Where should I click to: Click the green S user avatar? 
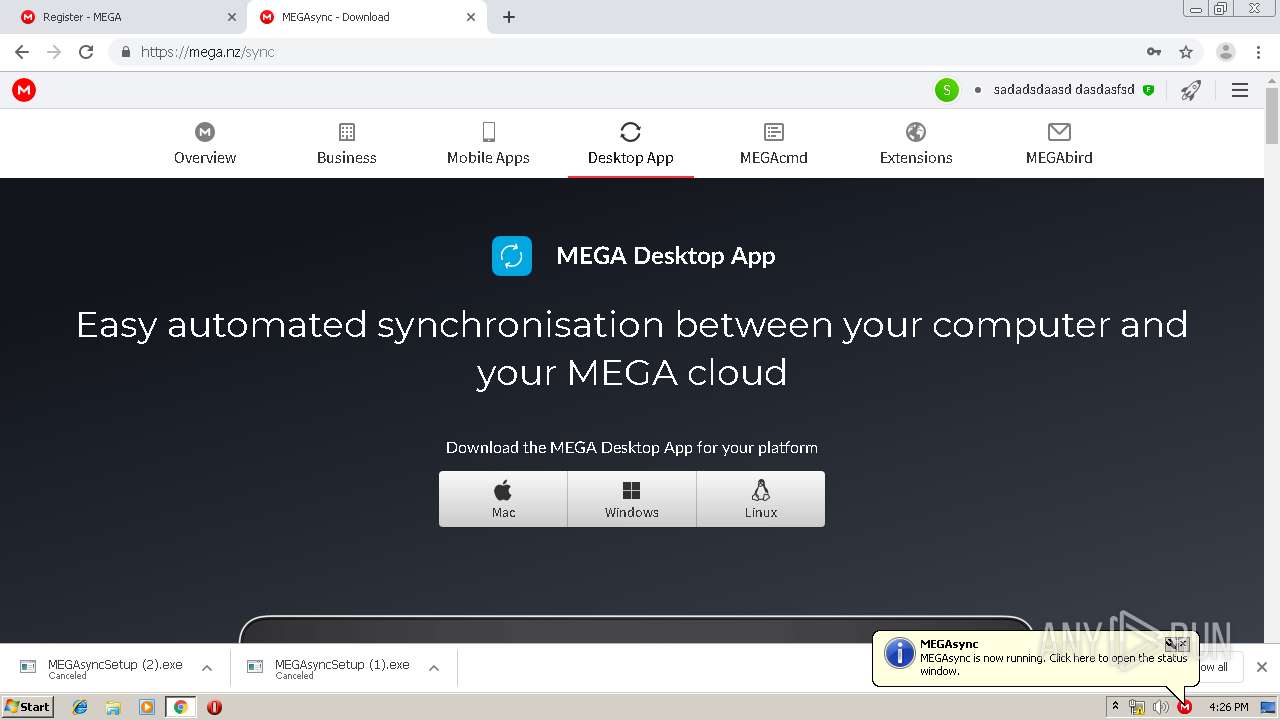pos(947,90)
